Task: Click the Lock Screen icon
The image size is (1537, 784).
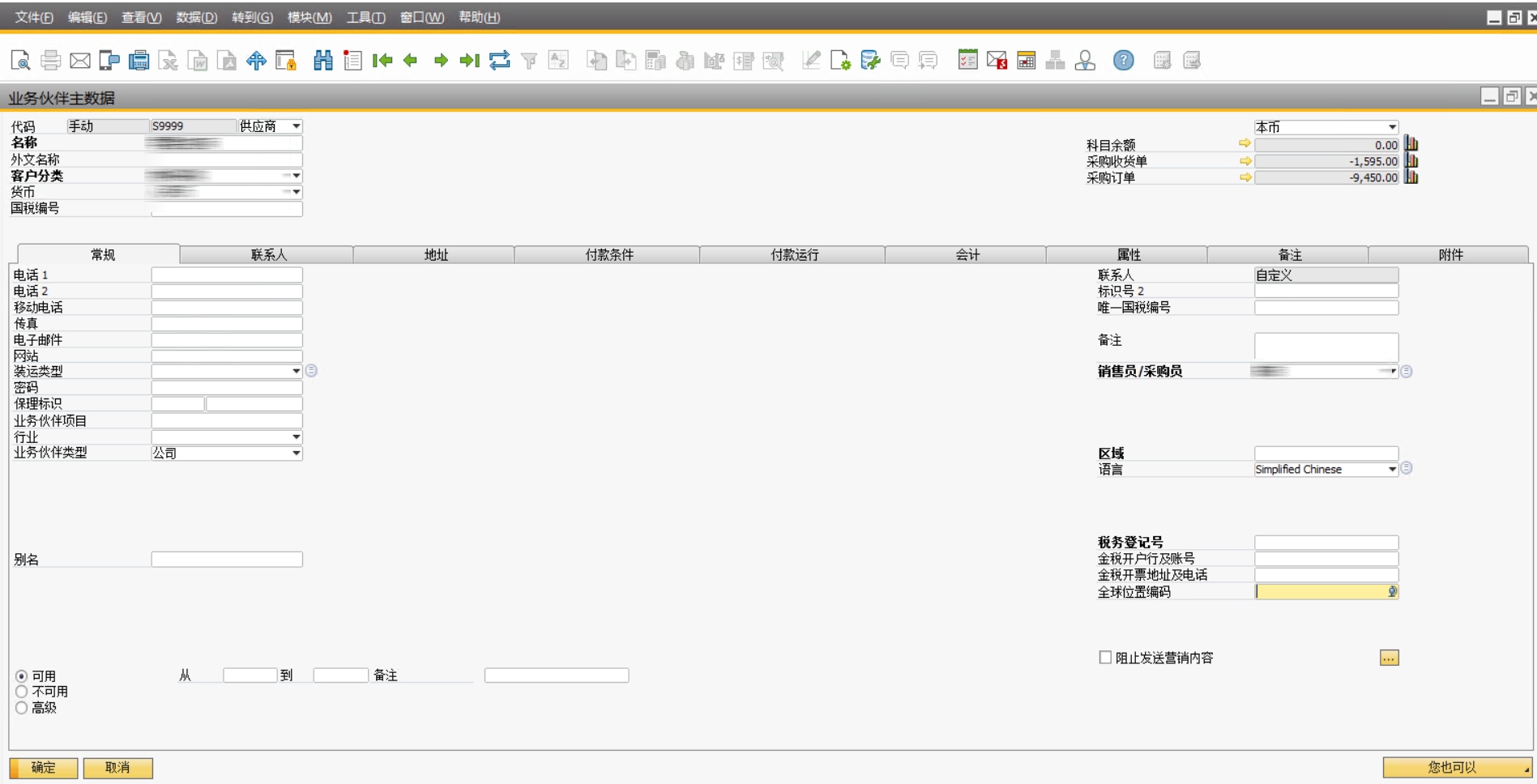Action: tap(286, 60)
